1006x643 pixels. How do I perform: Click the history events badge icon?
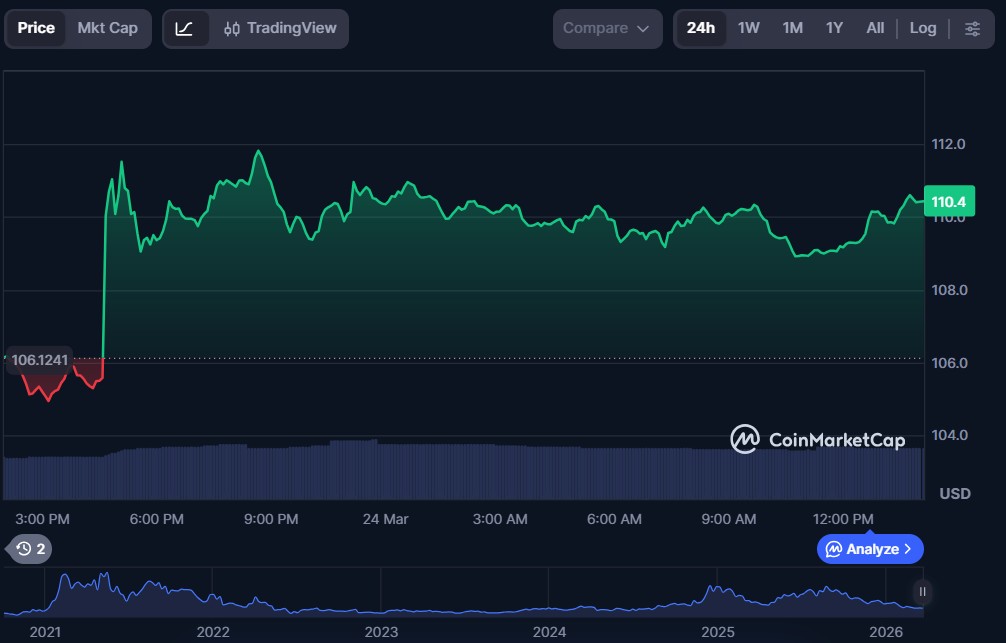pyautogui.click(x=24, y=548)
